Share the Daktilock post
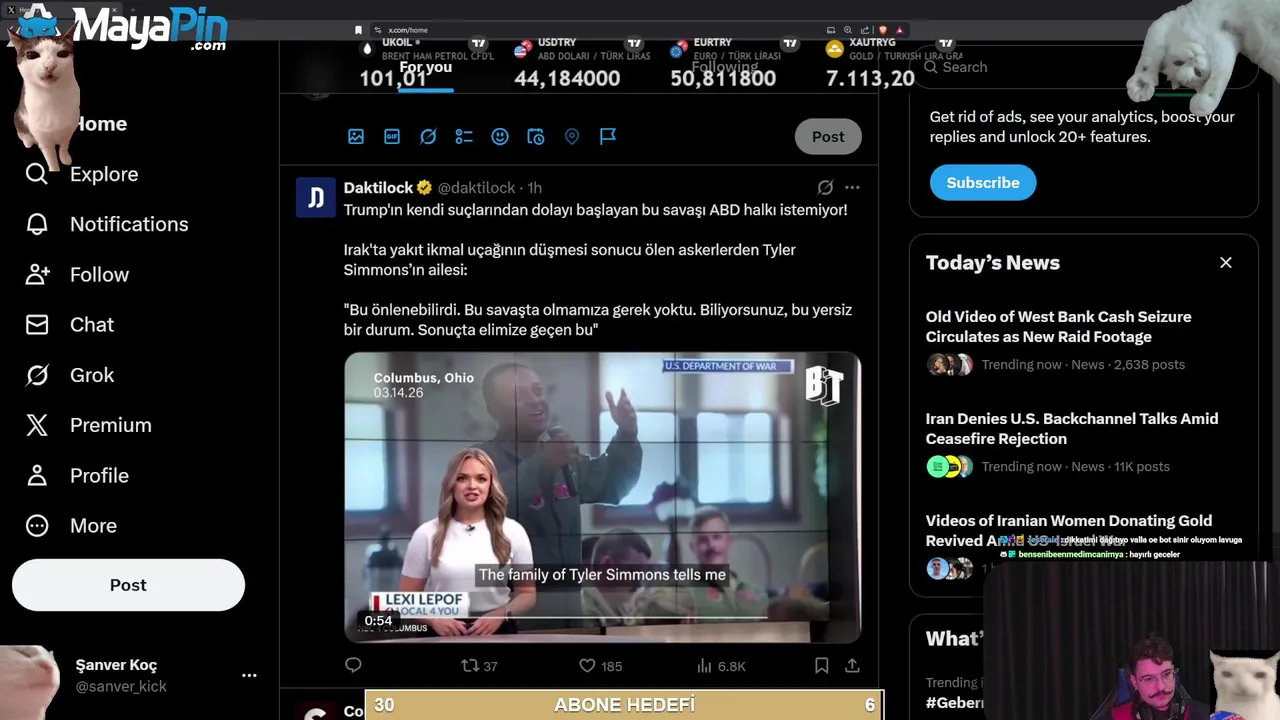 coord(852,665)
